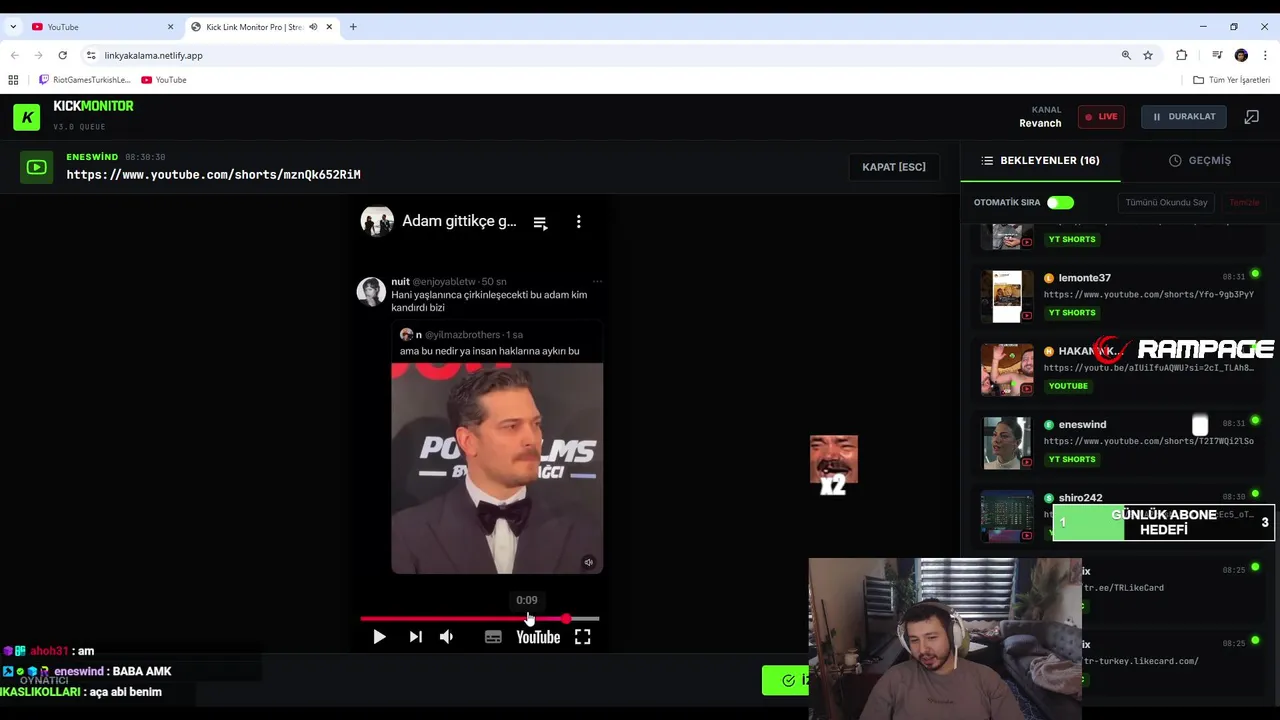Screen dimensions: 1280x720
Task: Click the mute icon on the video image
Action: tap(589, 563)
